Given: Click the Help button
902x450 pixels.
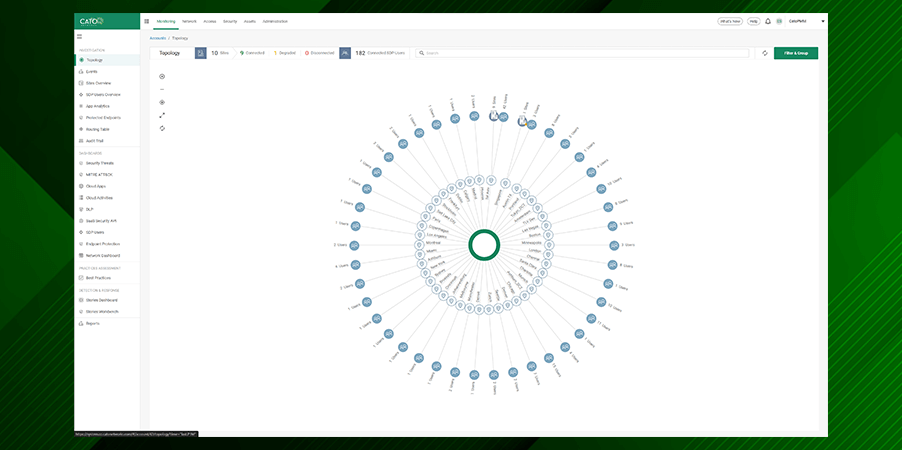Looking at the screenshot, I should (753, 20).
